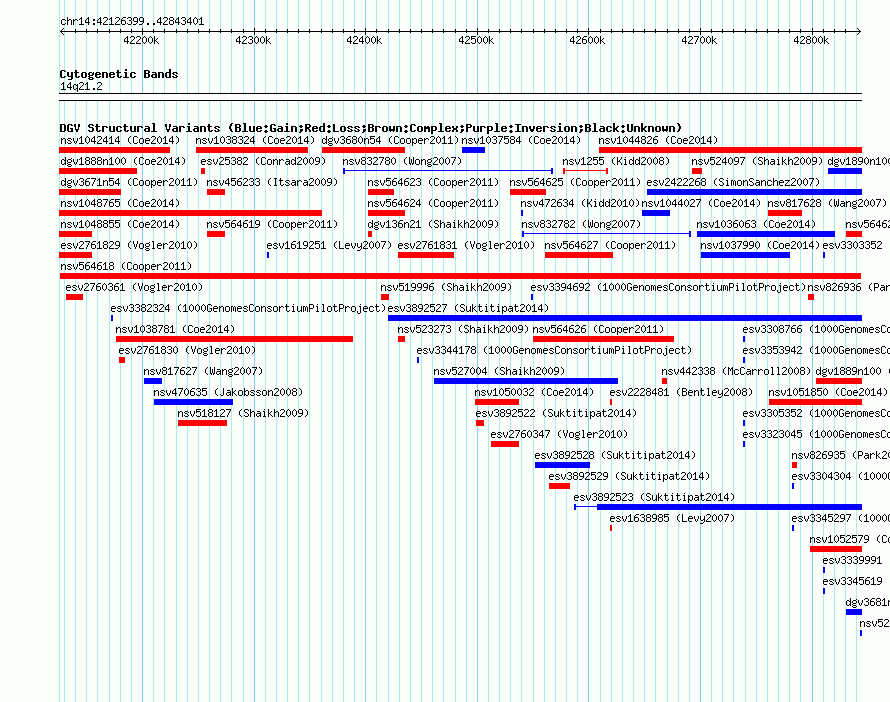The width and height of the screenshot is (890, 702).
Task: Select nsv564625 (Cooper2011) label
Action: (575, 182)
